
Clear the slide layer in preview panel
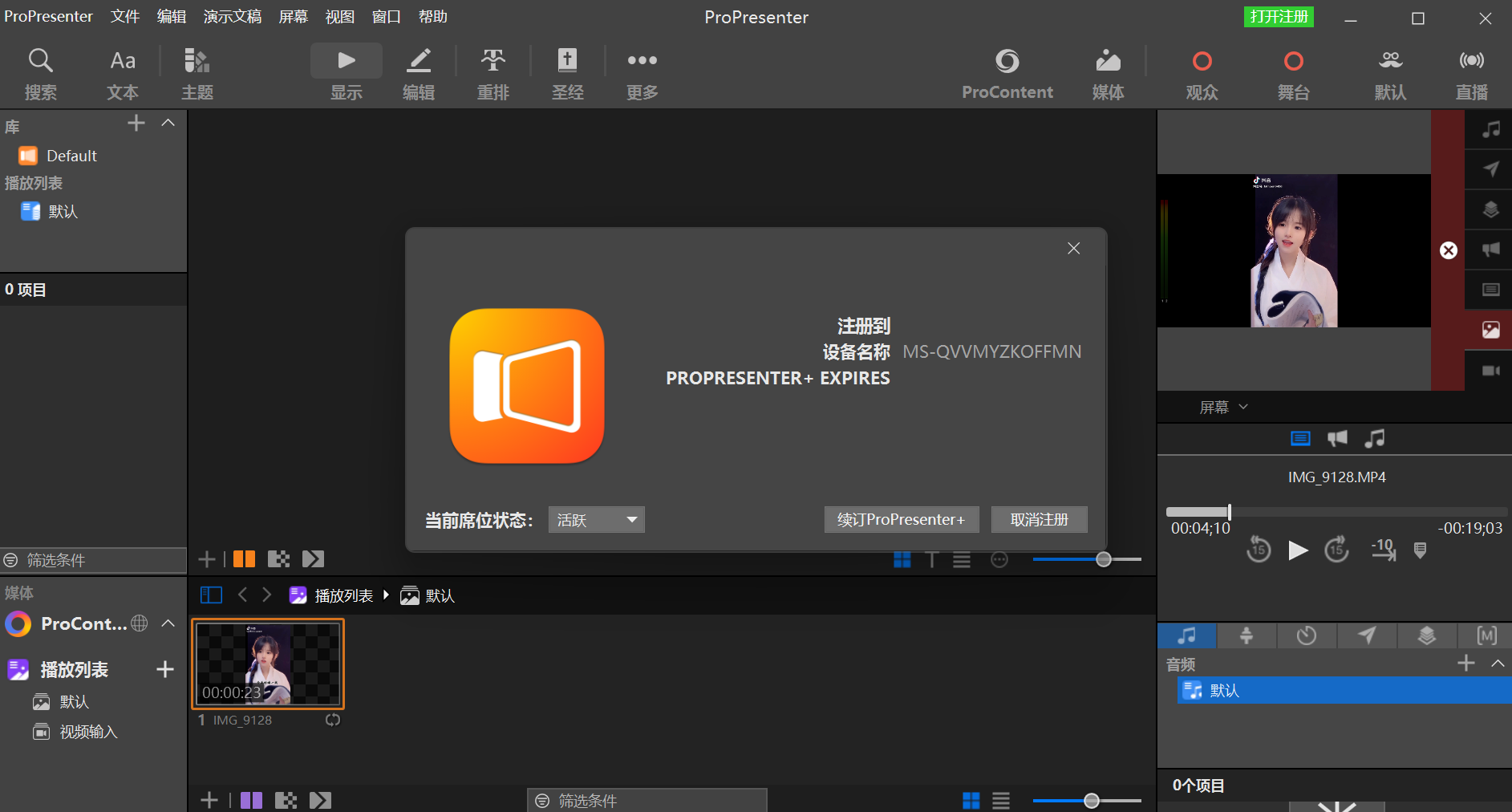coord(1490,290)
